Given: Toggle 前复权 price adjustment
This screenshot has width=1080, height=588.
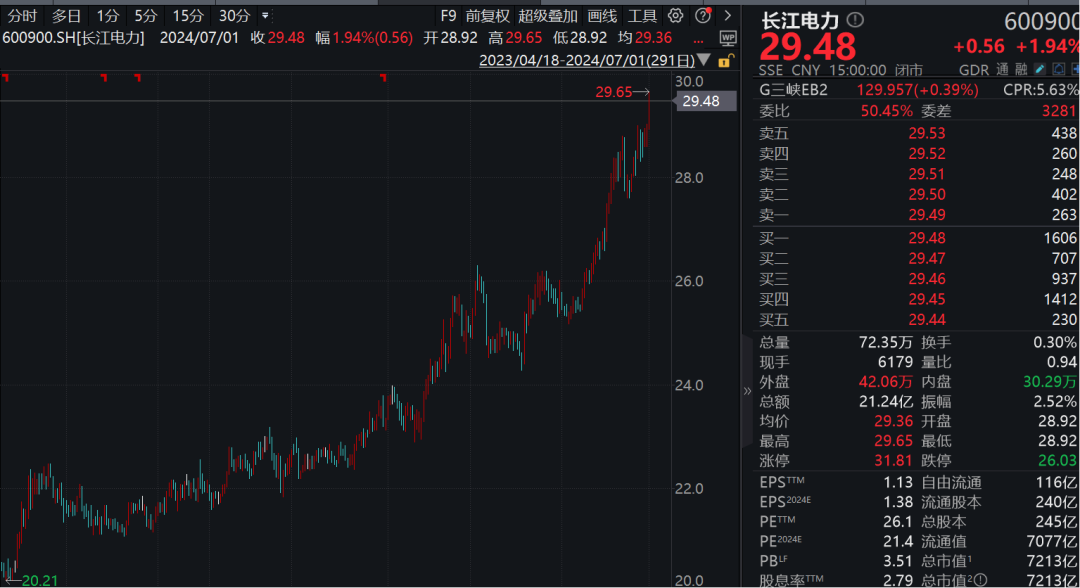Looking at the screenshot, I should click(x=487, y=16).
